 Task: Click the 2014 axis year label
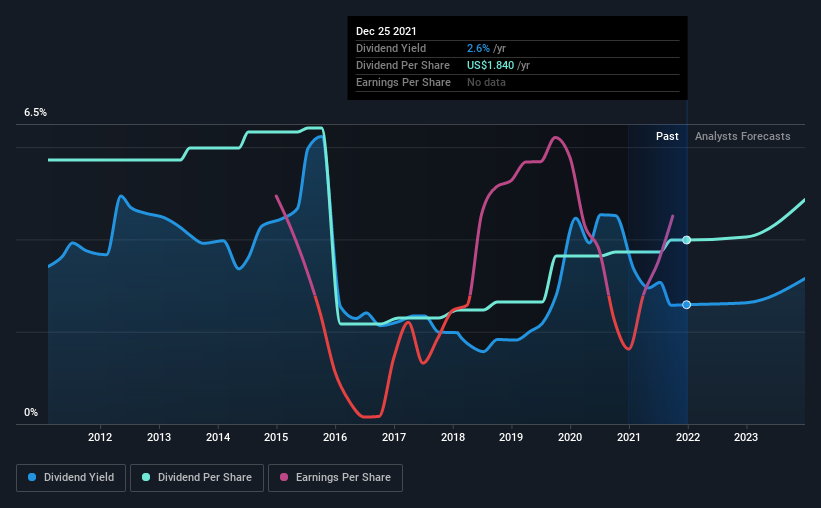click(x=218, y=437)
